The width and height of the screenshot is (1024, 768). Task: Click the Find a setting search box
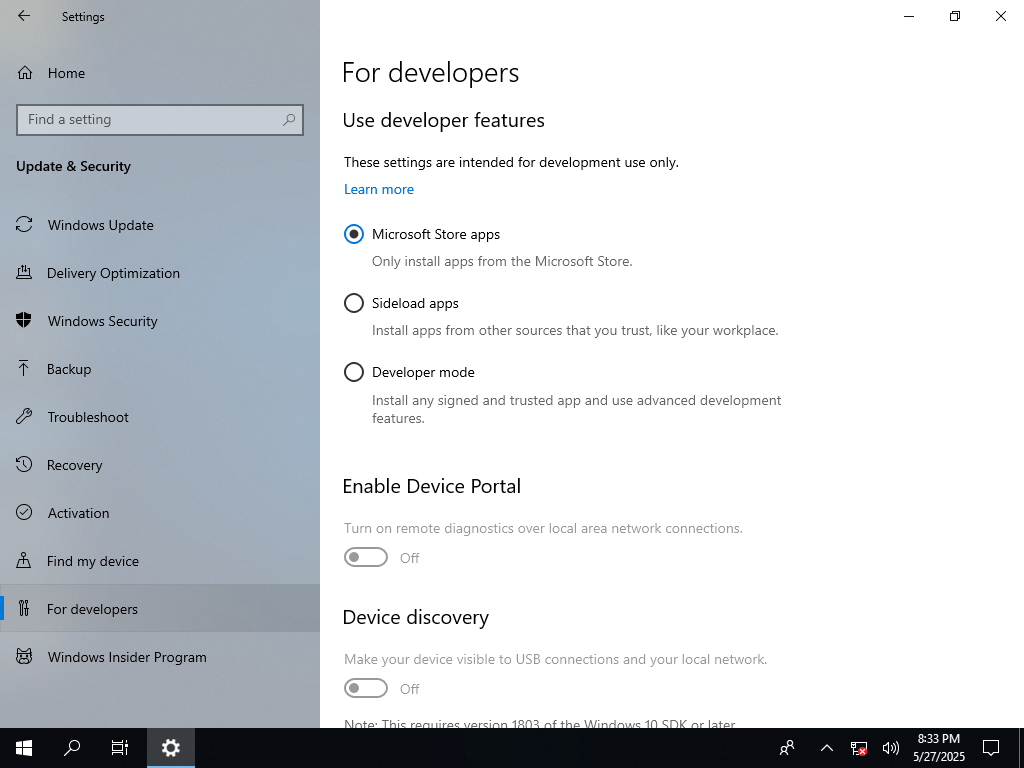[x=160, y=120]
